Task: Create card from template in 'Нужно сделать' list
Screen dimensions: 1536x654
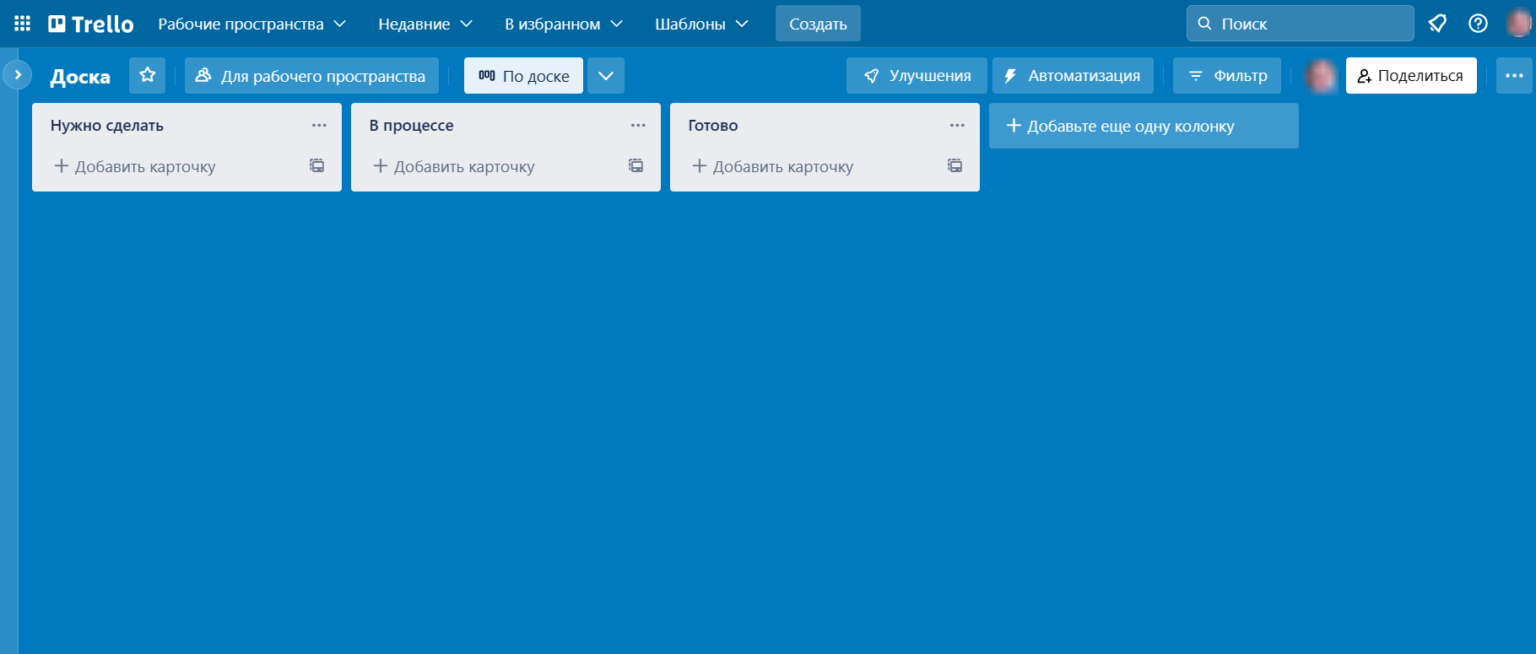Action: (x=316, y=165)
